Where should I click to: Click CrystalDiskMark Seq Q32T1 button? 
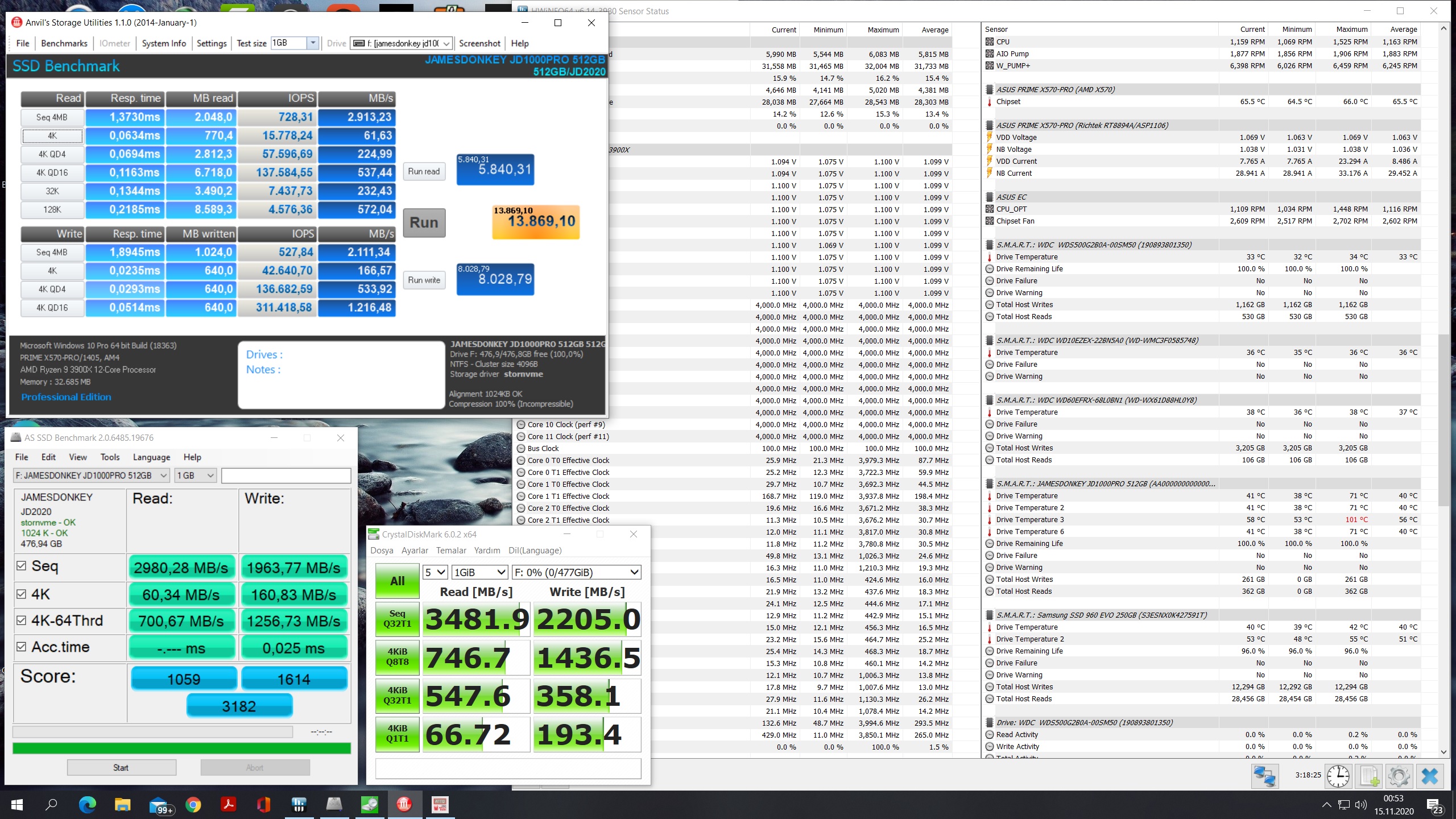tap(397, 619)
